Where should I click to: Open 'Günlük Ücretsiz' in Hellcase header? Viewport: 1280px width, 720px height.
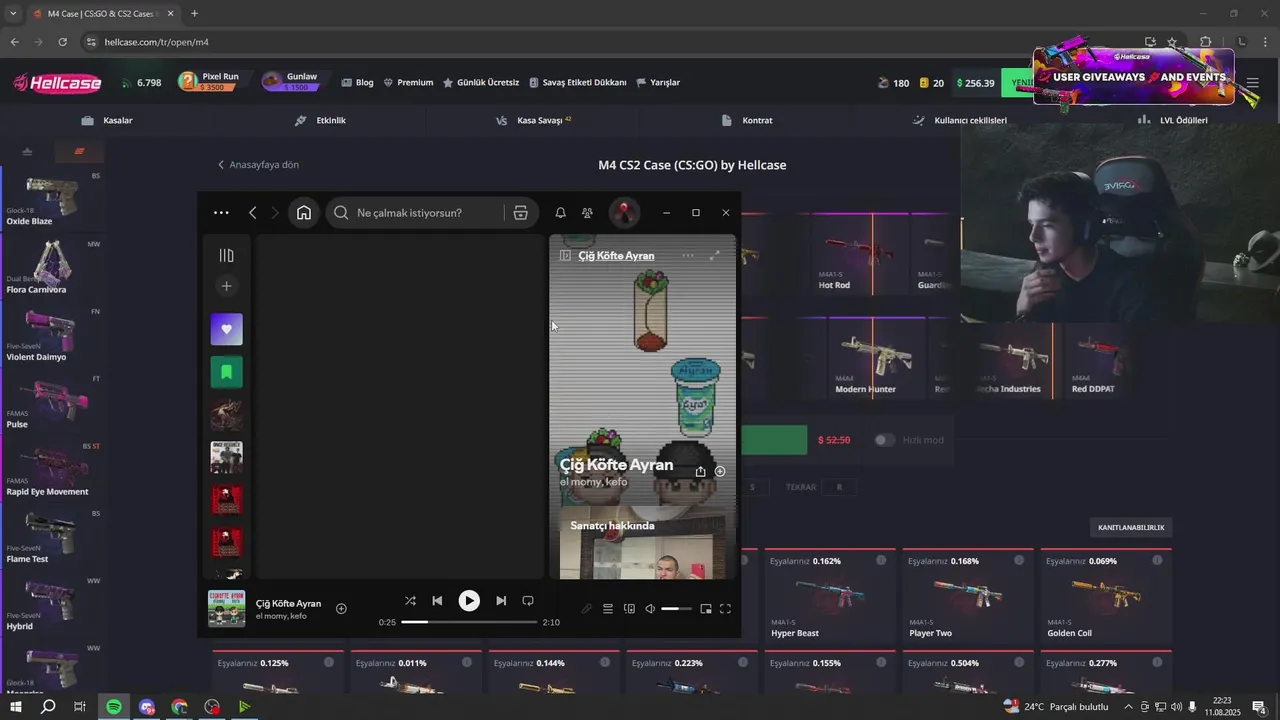coord(481,83)
